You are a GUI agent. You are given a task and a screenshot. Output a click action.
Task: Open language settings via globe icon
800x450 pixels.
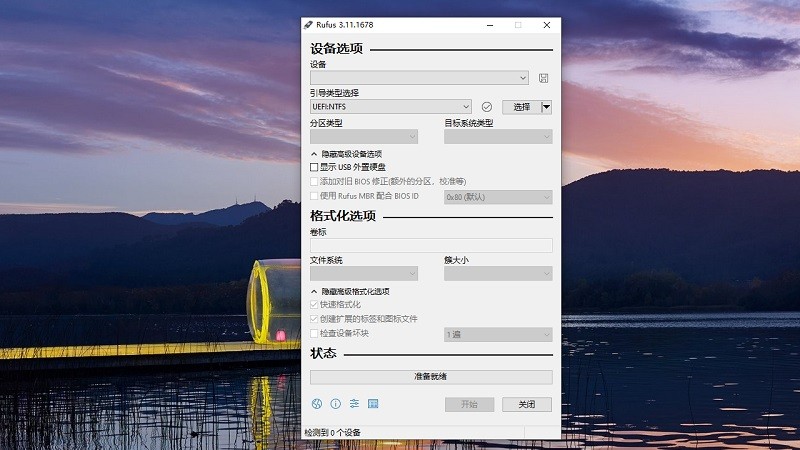(x=317, y=404)
